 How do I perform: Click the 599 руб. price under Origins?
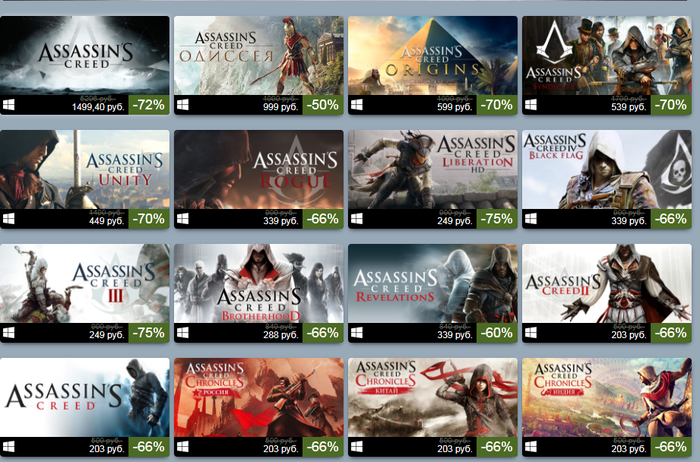454,107
